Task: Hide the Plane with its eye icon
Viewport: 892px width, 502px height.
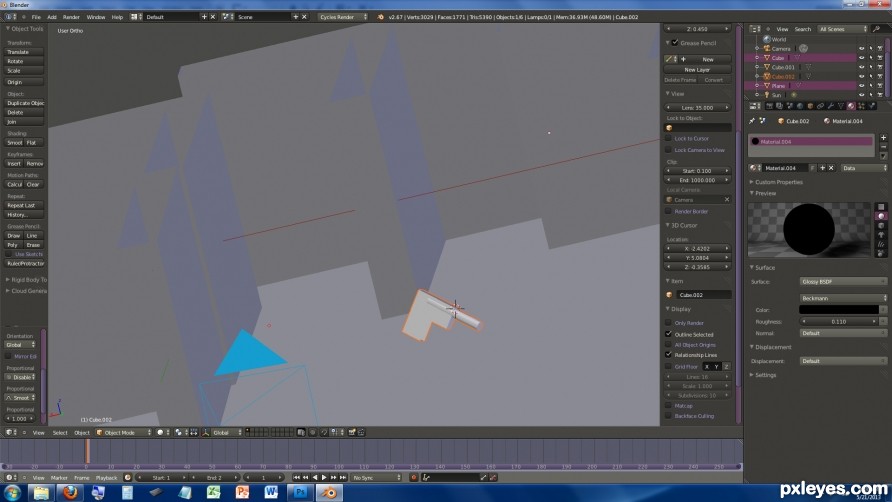Action: 861,86
